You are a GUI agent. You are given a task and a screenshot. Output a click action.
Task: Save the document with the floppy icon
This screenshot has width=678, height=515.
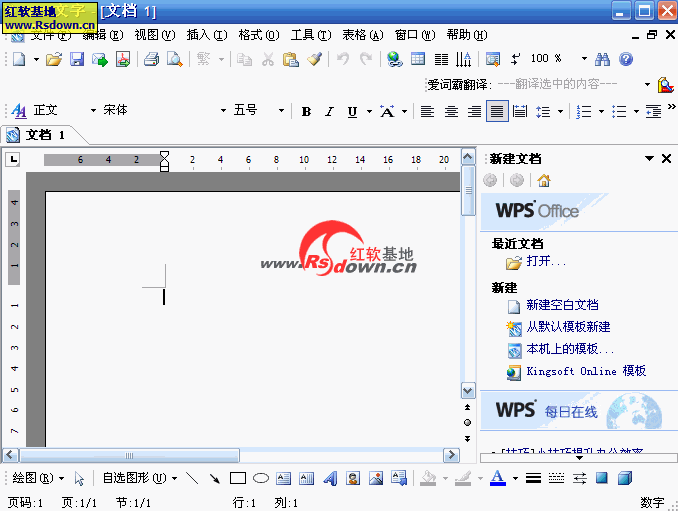pos(77,59)
